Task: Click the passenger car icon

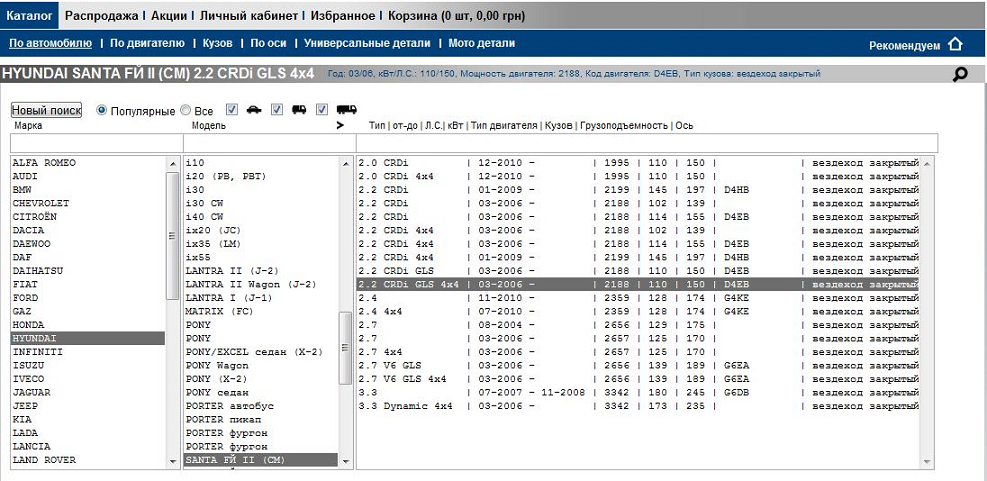Action: [254, 110]
